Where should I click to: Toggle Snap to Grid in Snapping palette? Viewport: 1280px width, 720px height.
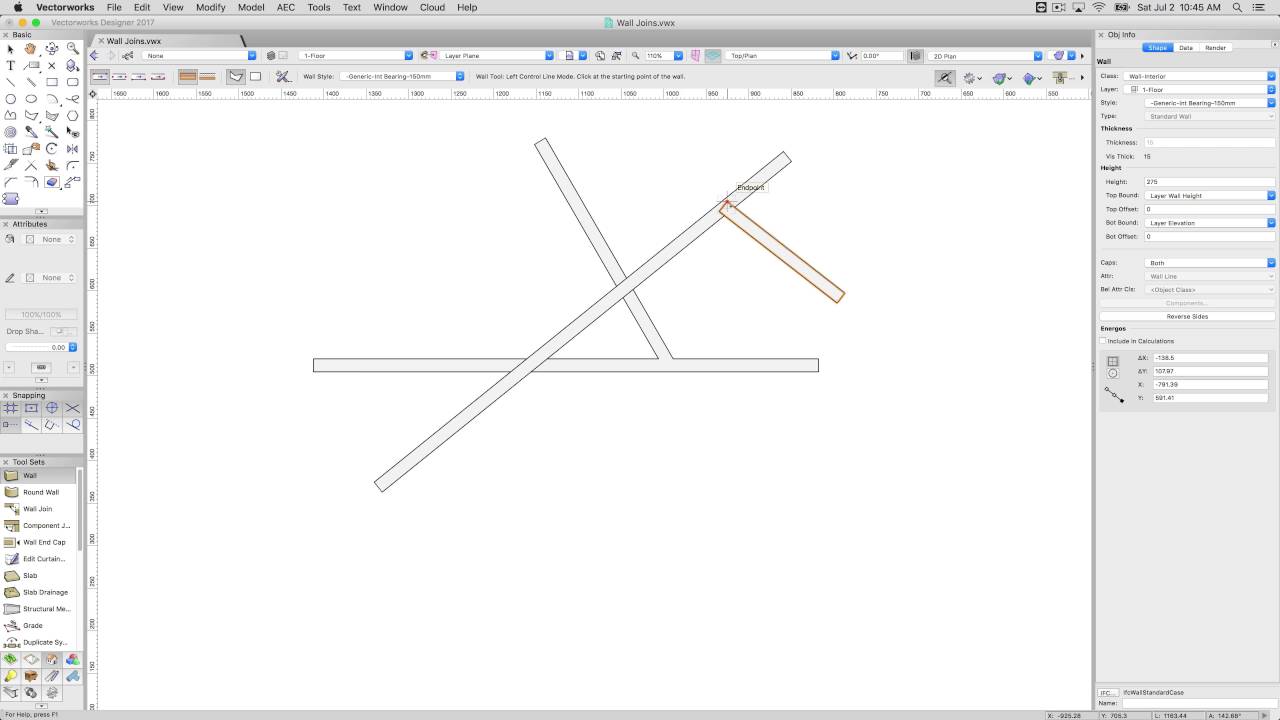(10, 408)
